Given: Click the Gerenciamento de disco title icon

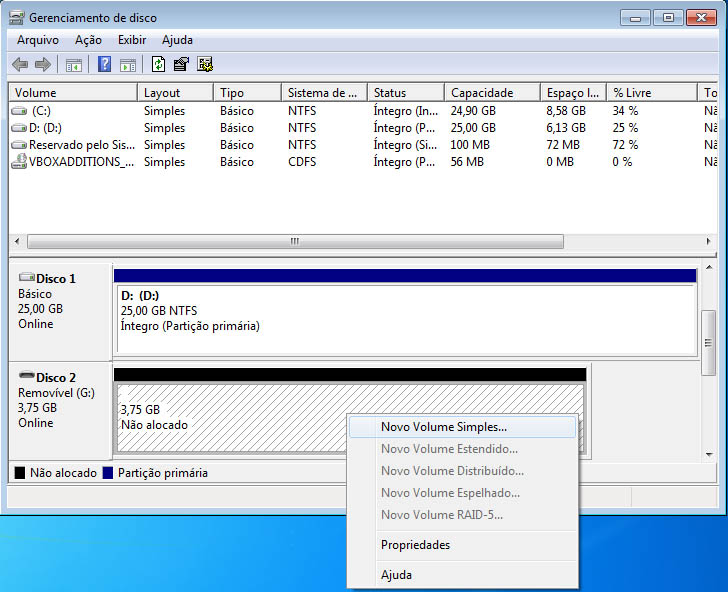Looking at the screenshot, I should point(17,18).
